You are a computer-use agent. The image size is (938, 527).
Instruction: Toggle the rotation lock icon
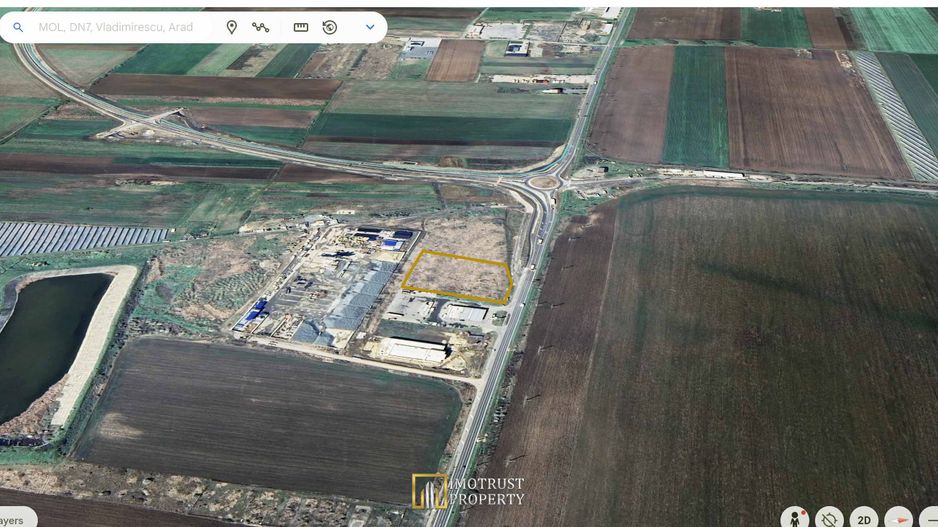[x=829, y=519]
